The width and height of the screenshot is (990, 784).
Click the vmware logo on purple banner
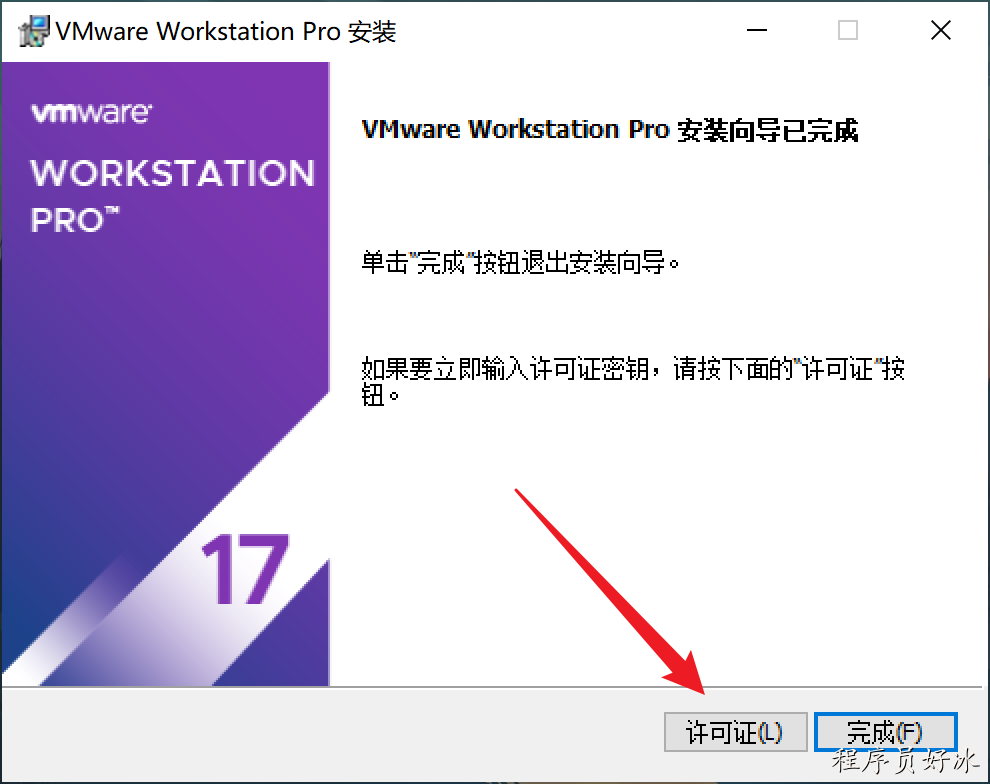coord(92,113)
